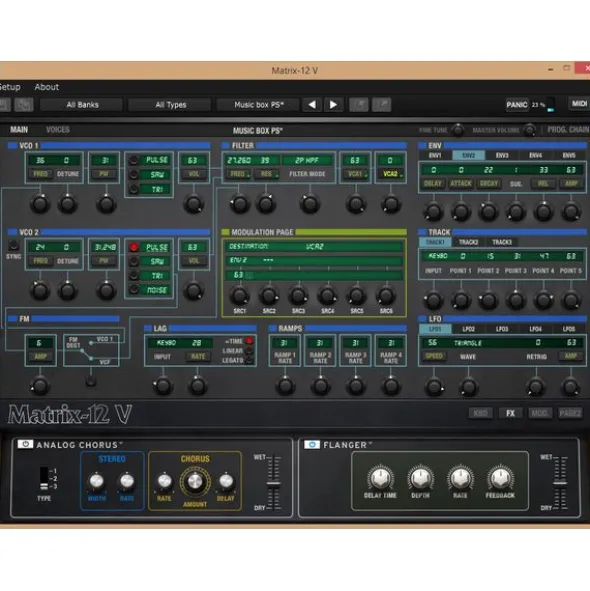590x591 pixels.
Task: Load the next preset with right arrow
Action: [333, 105]
